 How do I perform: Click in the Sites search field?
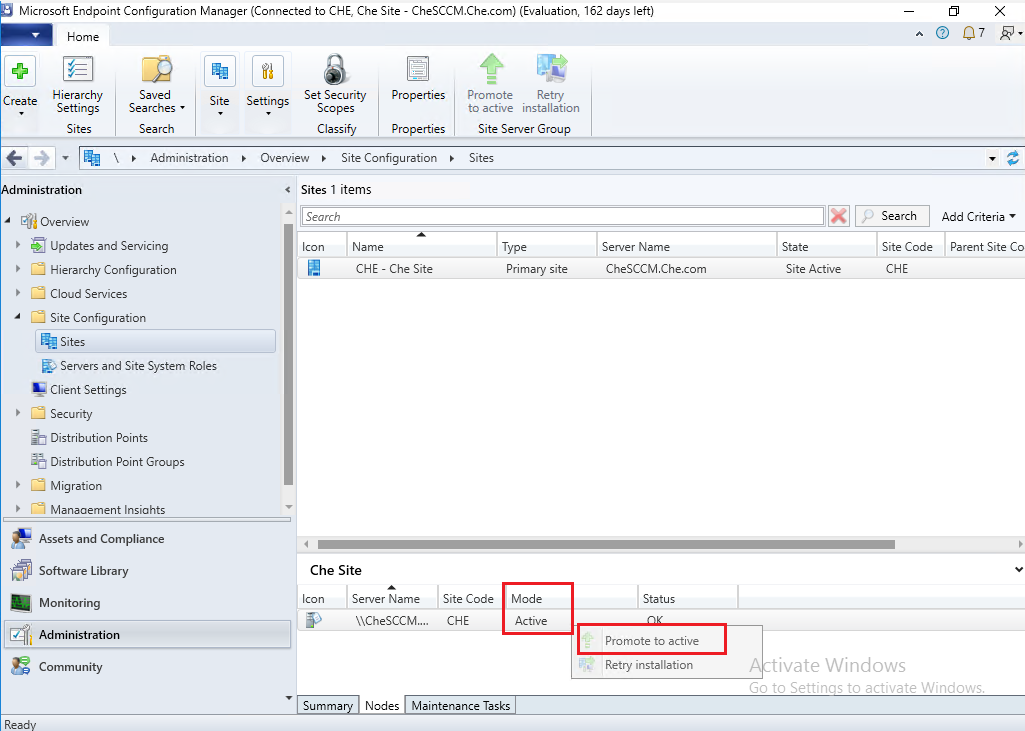pos(563,216)
